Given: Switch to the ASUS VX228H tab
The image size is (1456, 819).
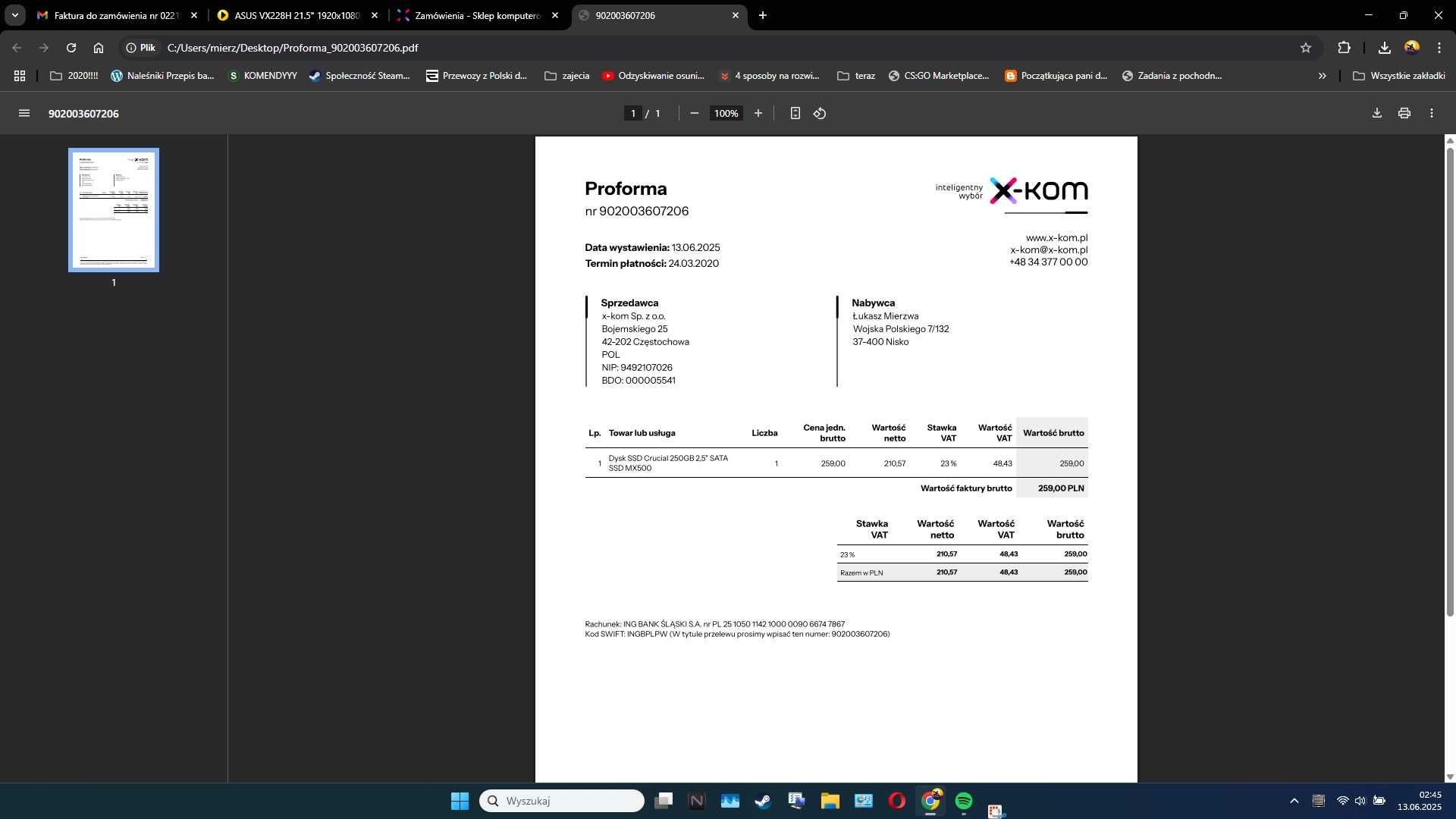Looking at the screenshot, I should coord(297,15).
